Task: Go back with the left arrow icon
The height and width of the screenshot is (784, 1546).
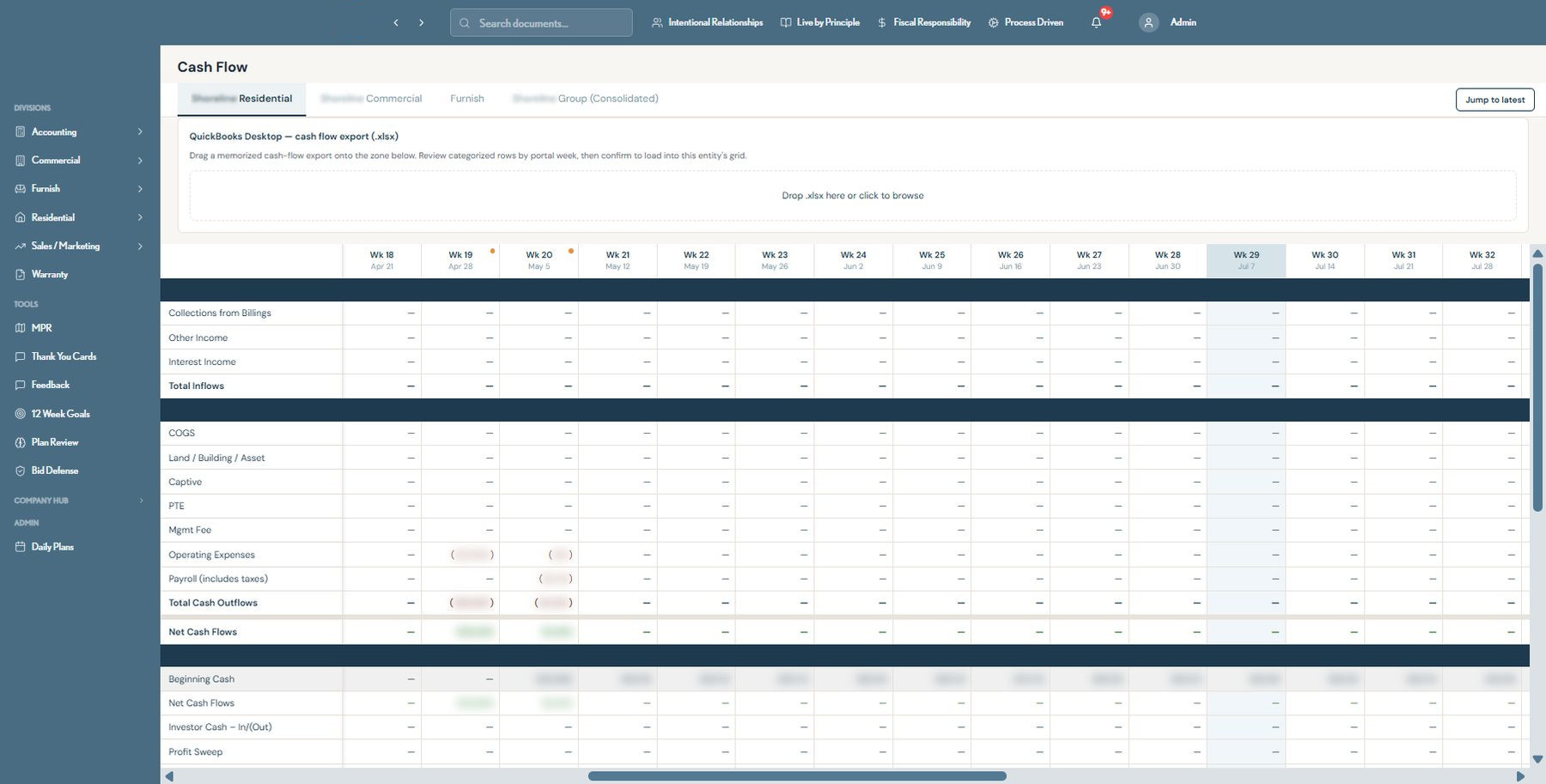Action: coord(396,22)
